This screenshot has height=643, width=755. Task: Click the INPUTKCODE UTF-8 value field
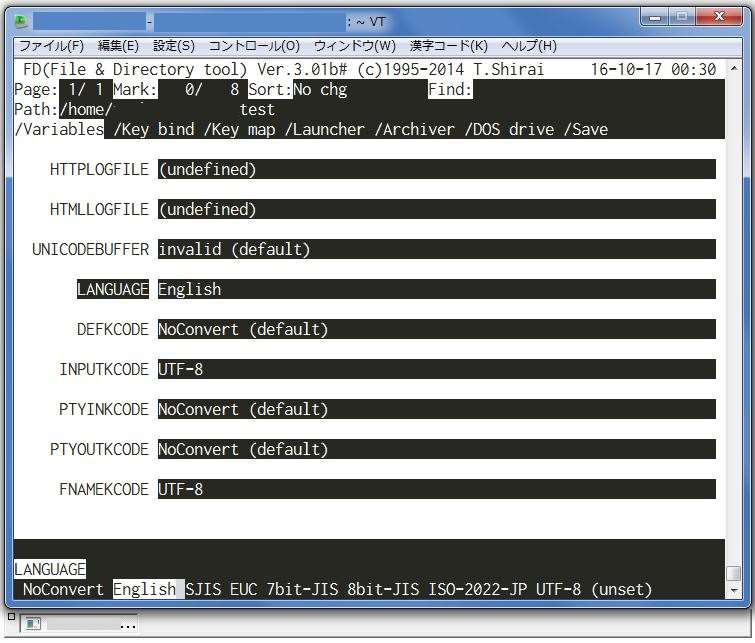(x=437, y=369)
